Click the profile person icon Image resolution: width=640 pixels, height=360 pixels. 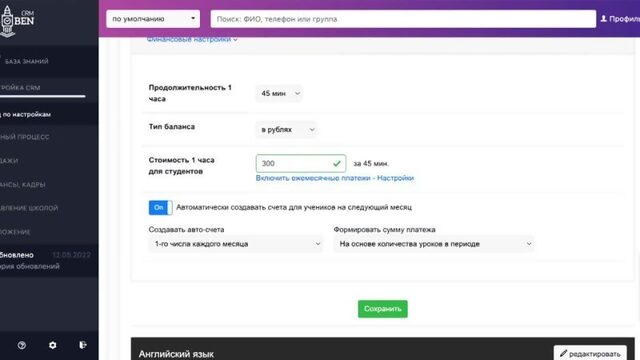pos(604,19)
